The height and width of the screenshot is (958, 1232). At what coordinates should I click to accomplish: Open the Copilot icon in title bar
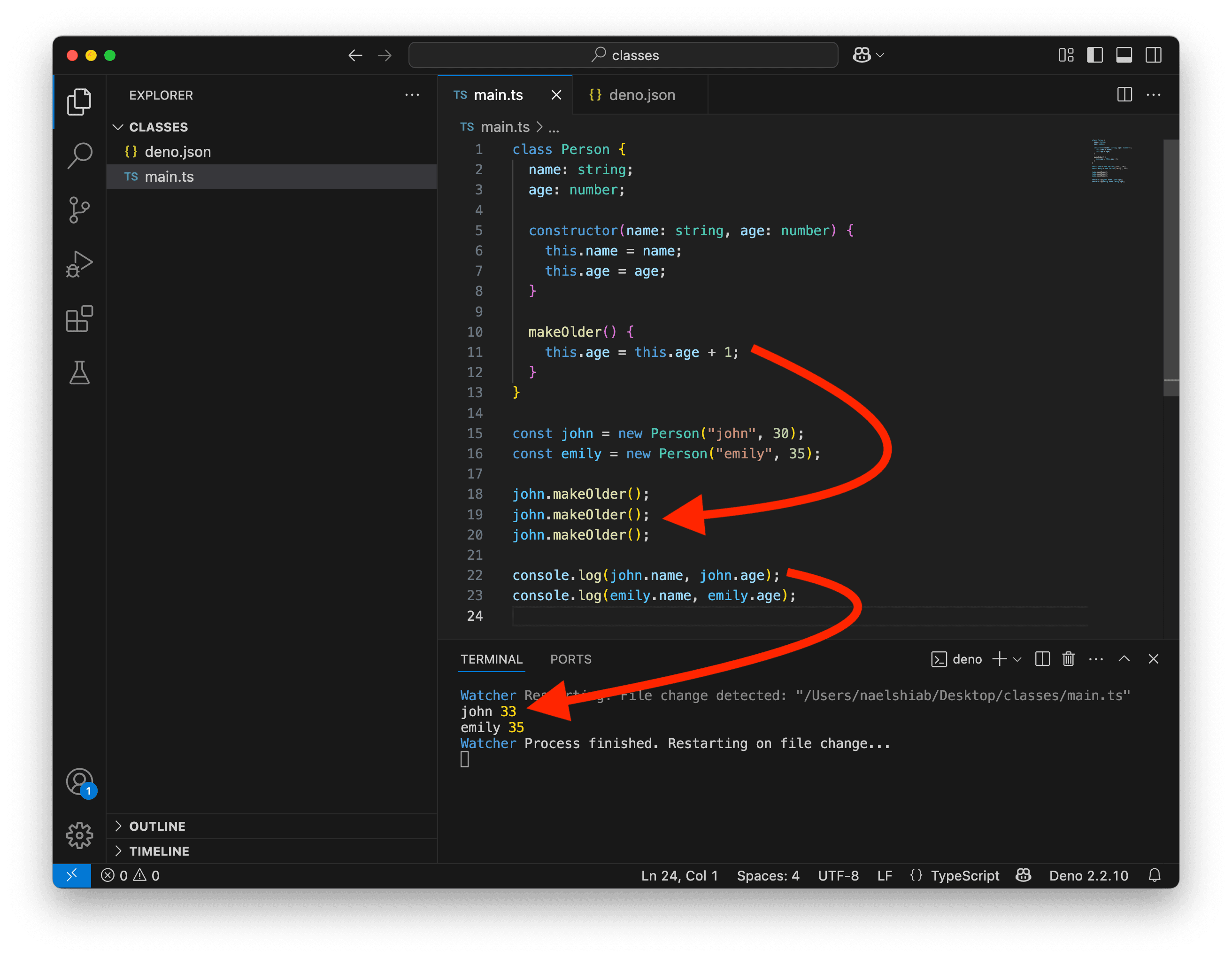862,55
